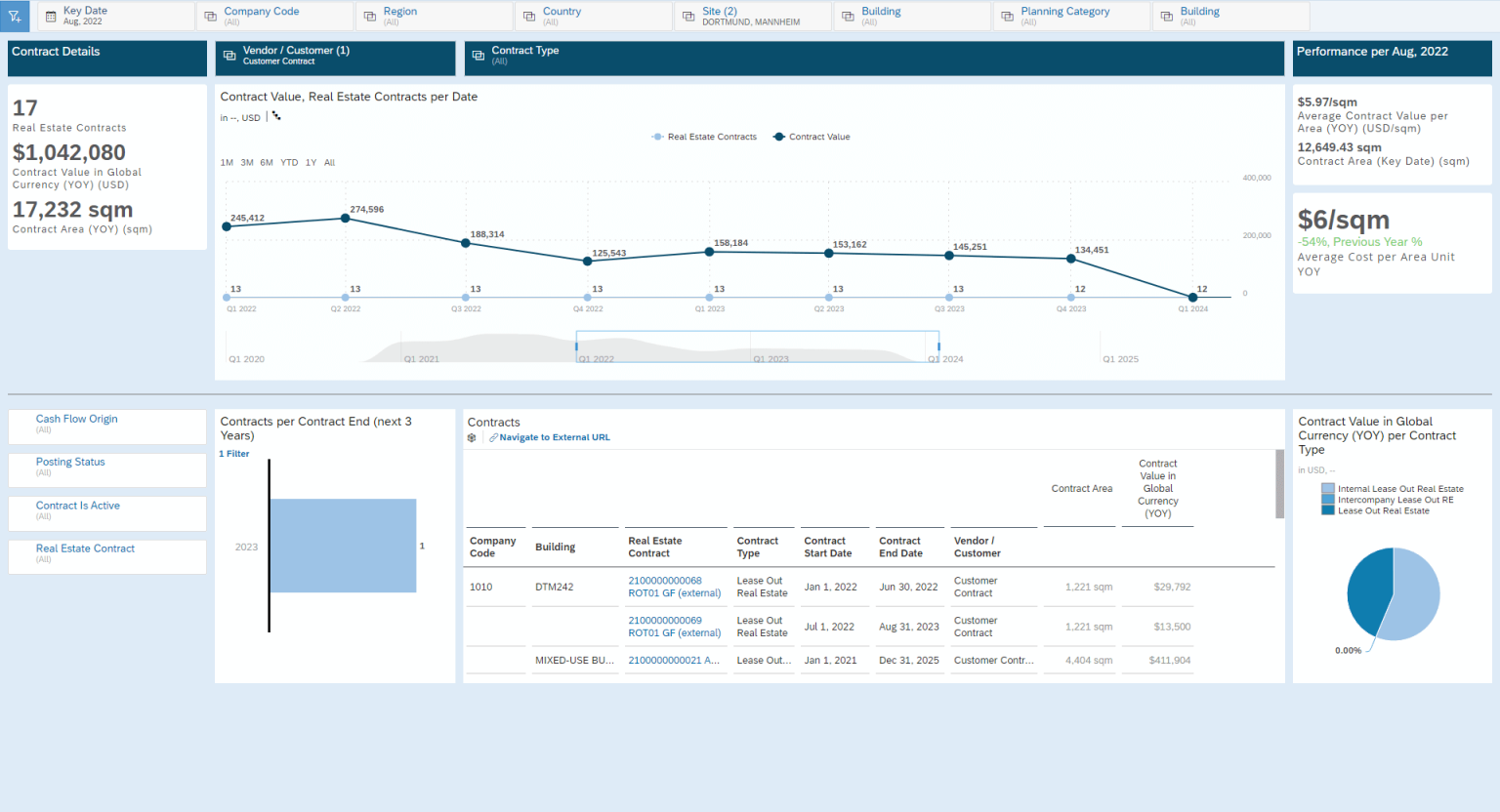Screen dimensions: 1500x812
Task: Select the All time range
Action: [329, 162]
